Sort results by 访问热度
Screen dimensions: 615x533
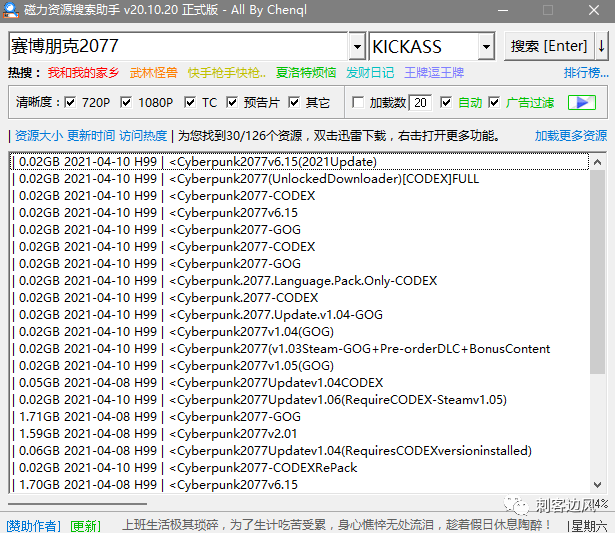tap(143, 136)
